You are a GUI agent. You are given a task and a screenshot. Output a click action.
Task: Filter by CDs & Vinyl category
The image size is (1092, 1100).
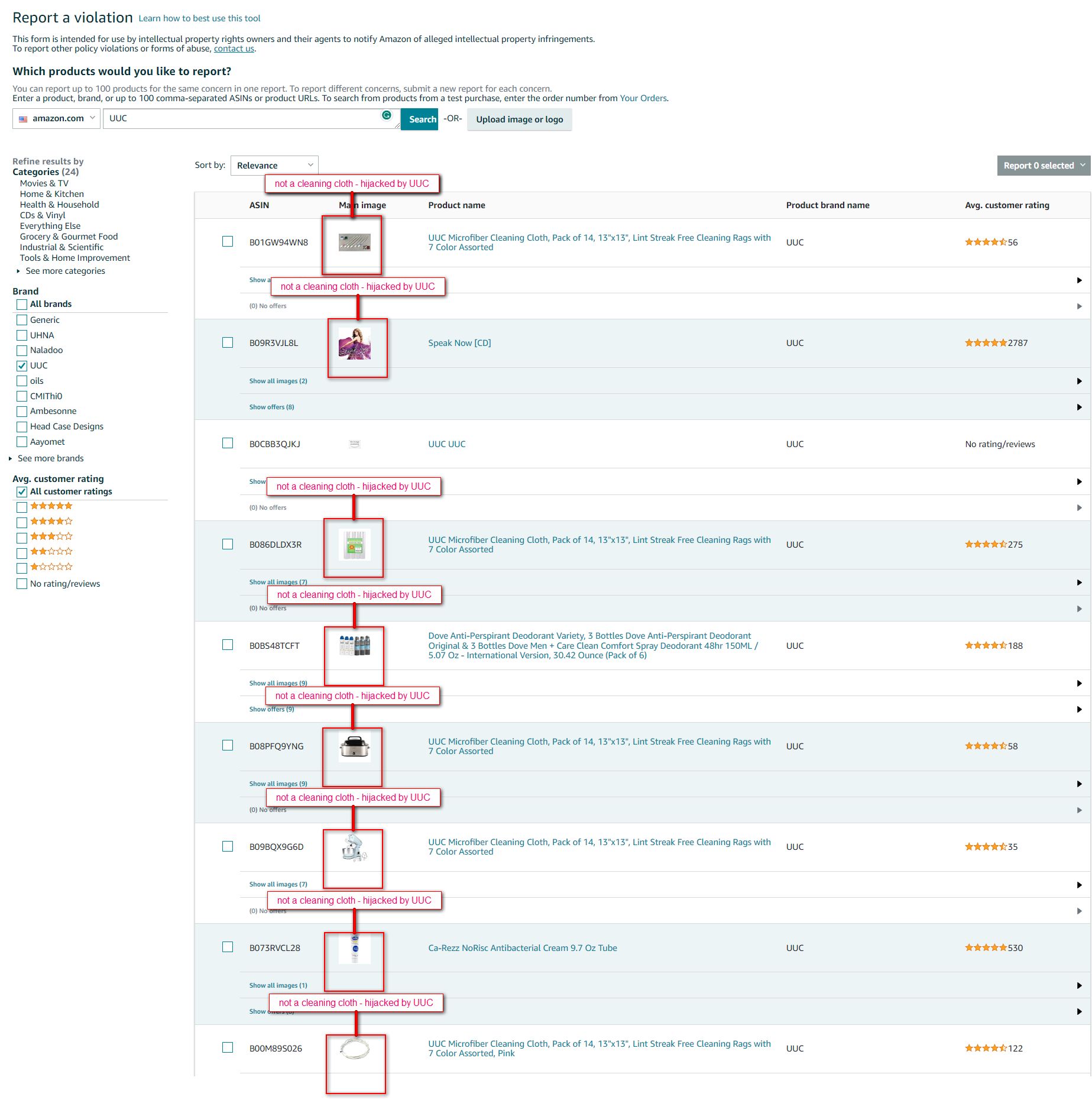point(43,215)
